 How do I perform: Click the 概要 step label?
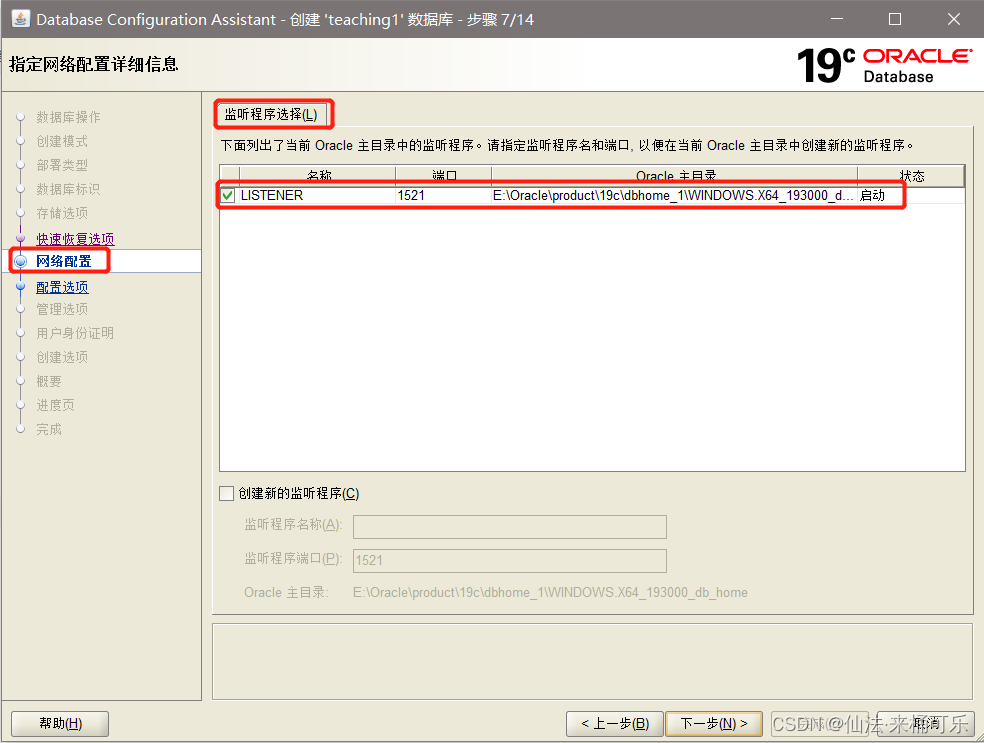coord(48,382)
